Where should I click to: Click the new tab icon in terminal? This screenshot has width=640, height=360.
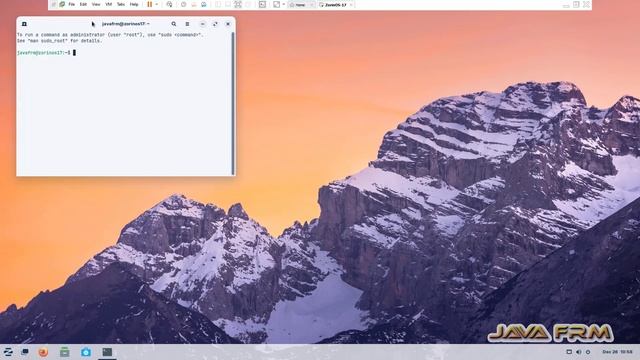(24, 24)
